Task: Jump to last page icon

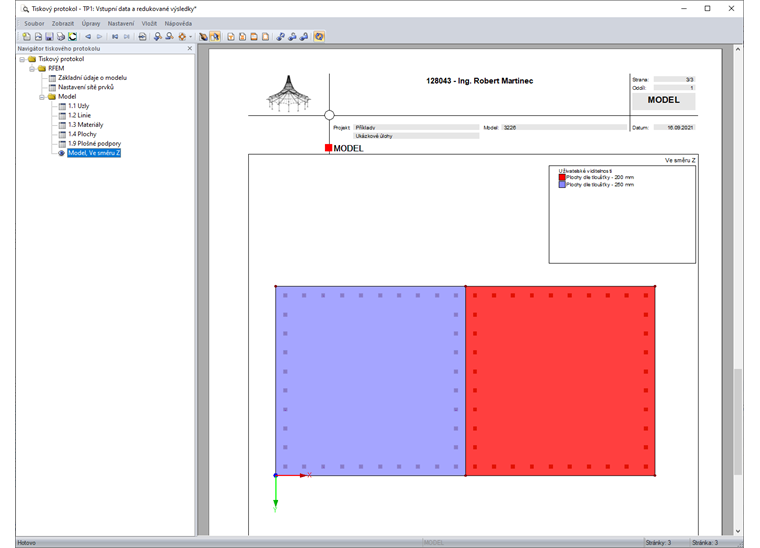Action: tap(127, 36)
